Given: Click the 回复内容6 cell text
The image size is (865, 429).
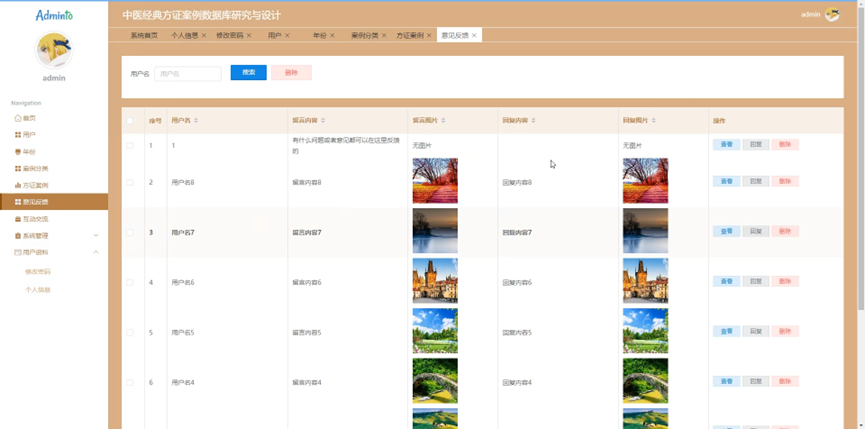Looking at the screenshot, I should coord(517,282).
